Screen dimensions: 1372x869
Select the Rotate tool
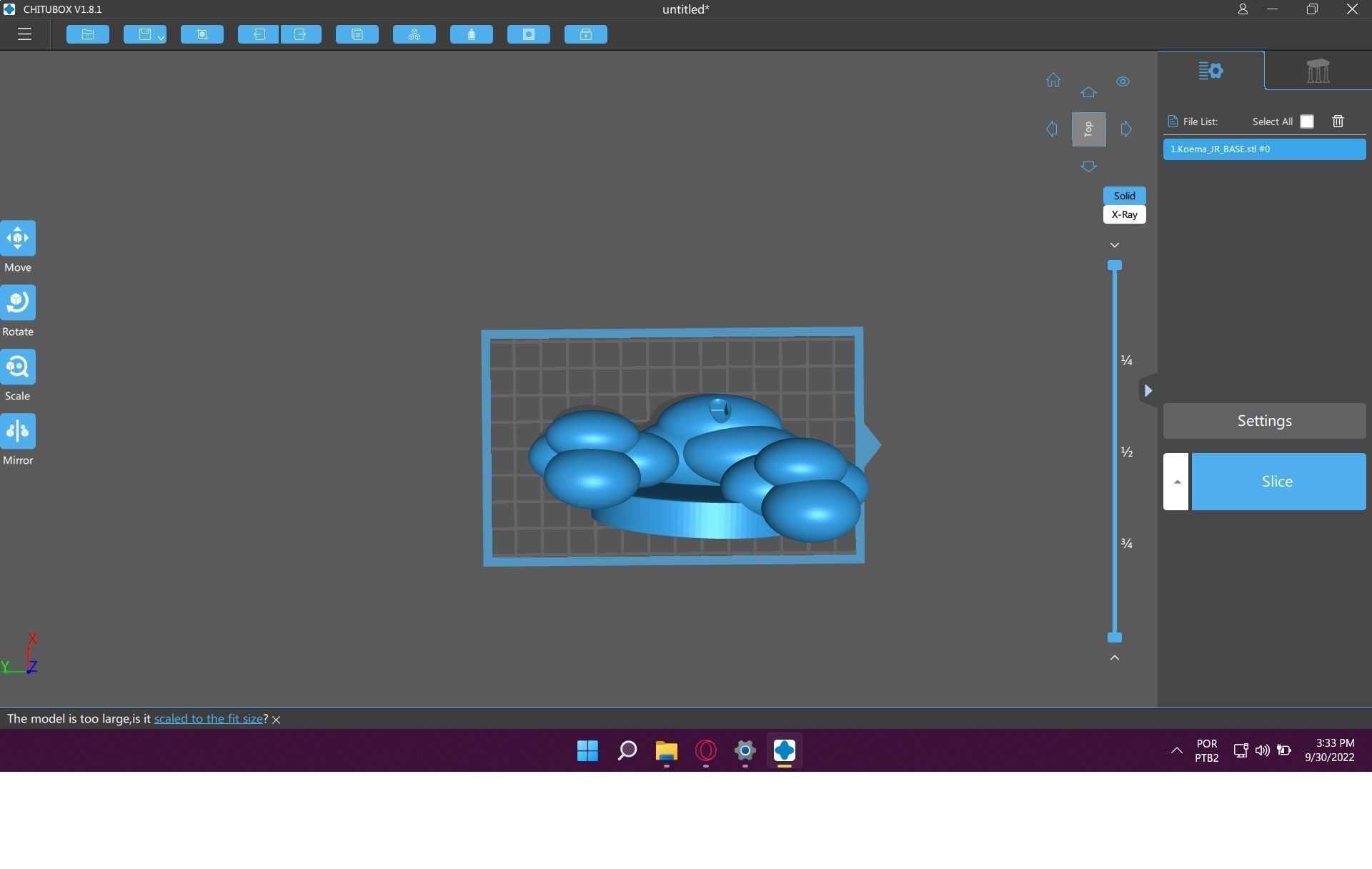pyautogui.click(x=18, y=302)
